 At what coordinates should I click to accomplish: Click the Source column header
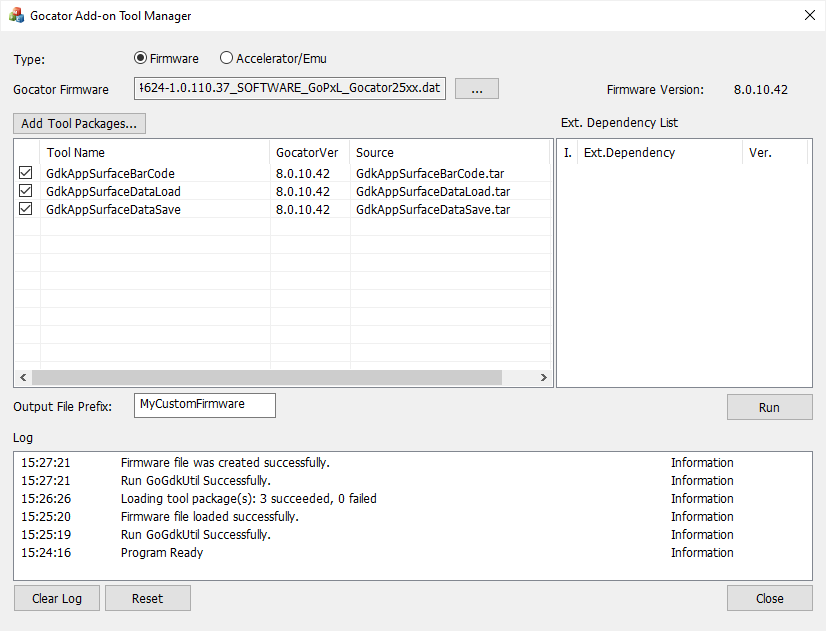(449, 152)
